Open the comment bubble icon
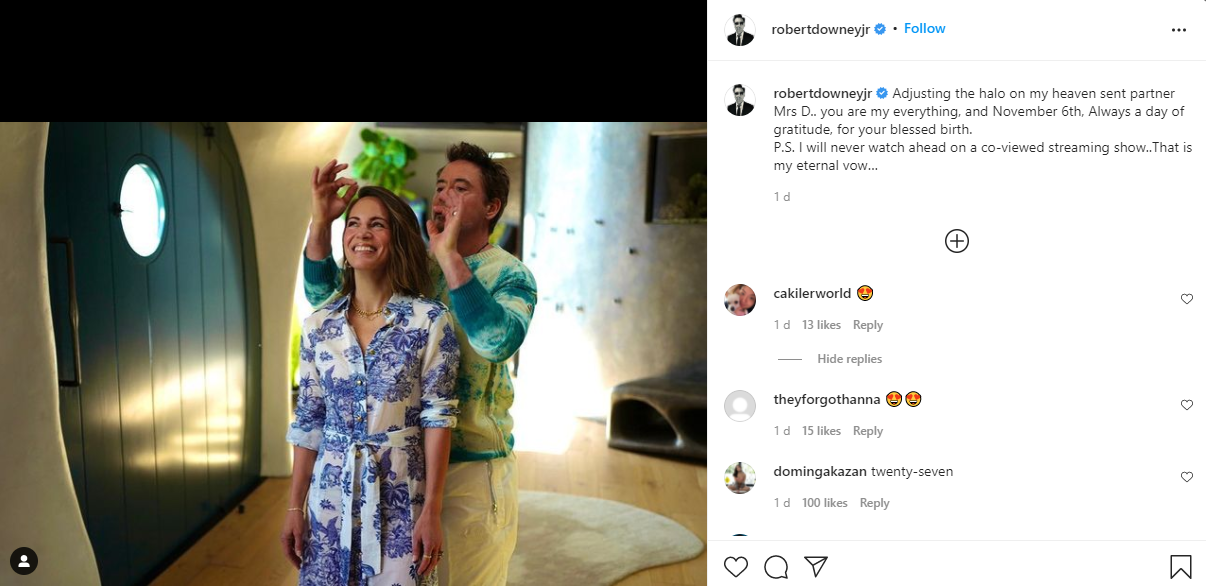 click(776, 567)
